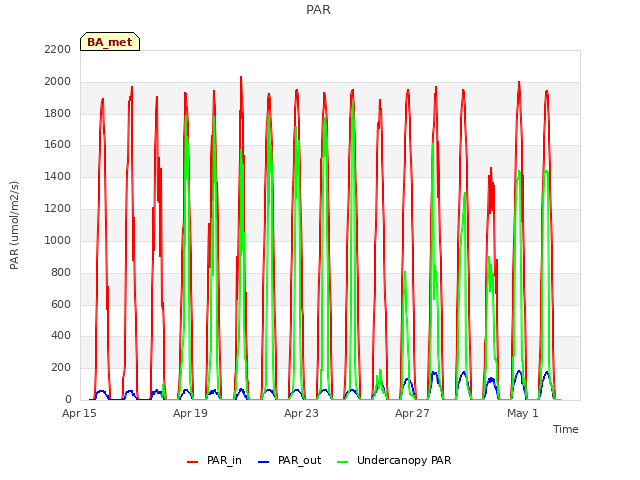
Task: Click the 1000 y-axis tick label
Action: (x=58, y=240)
